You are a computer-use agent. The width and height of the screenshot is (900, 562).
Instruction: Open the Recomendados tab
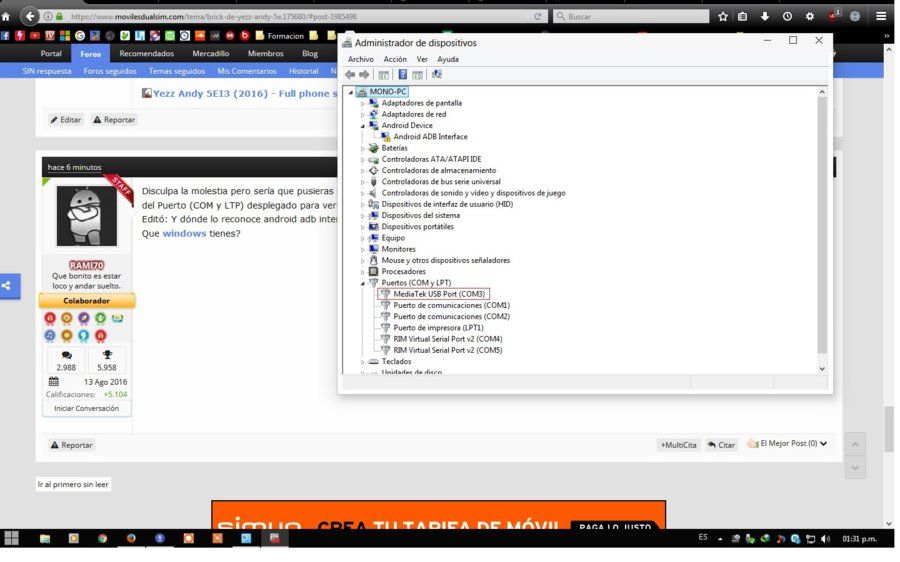click(146, 53)
